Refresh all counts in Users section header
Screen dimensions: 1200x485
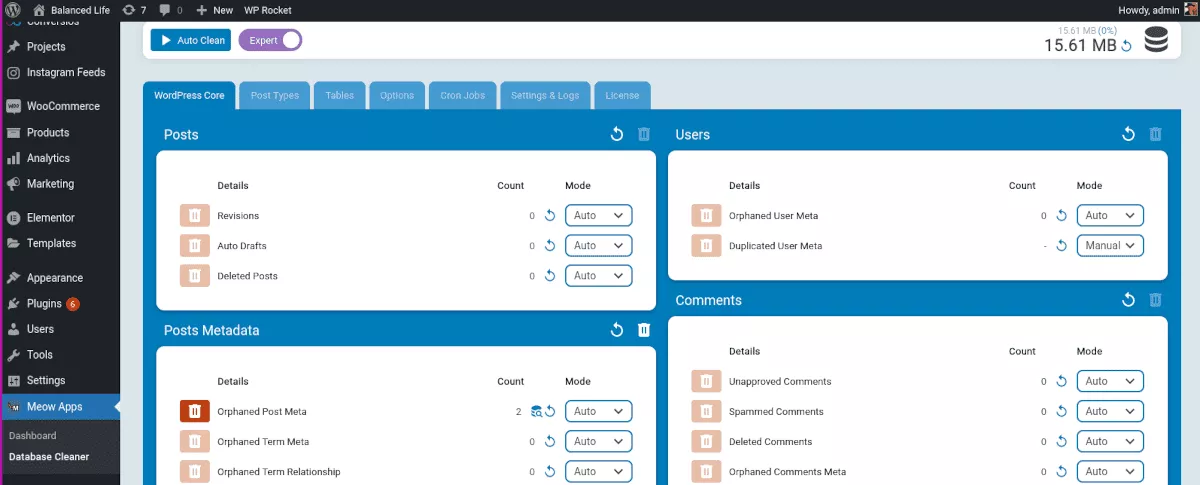coord(1129,134)
